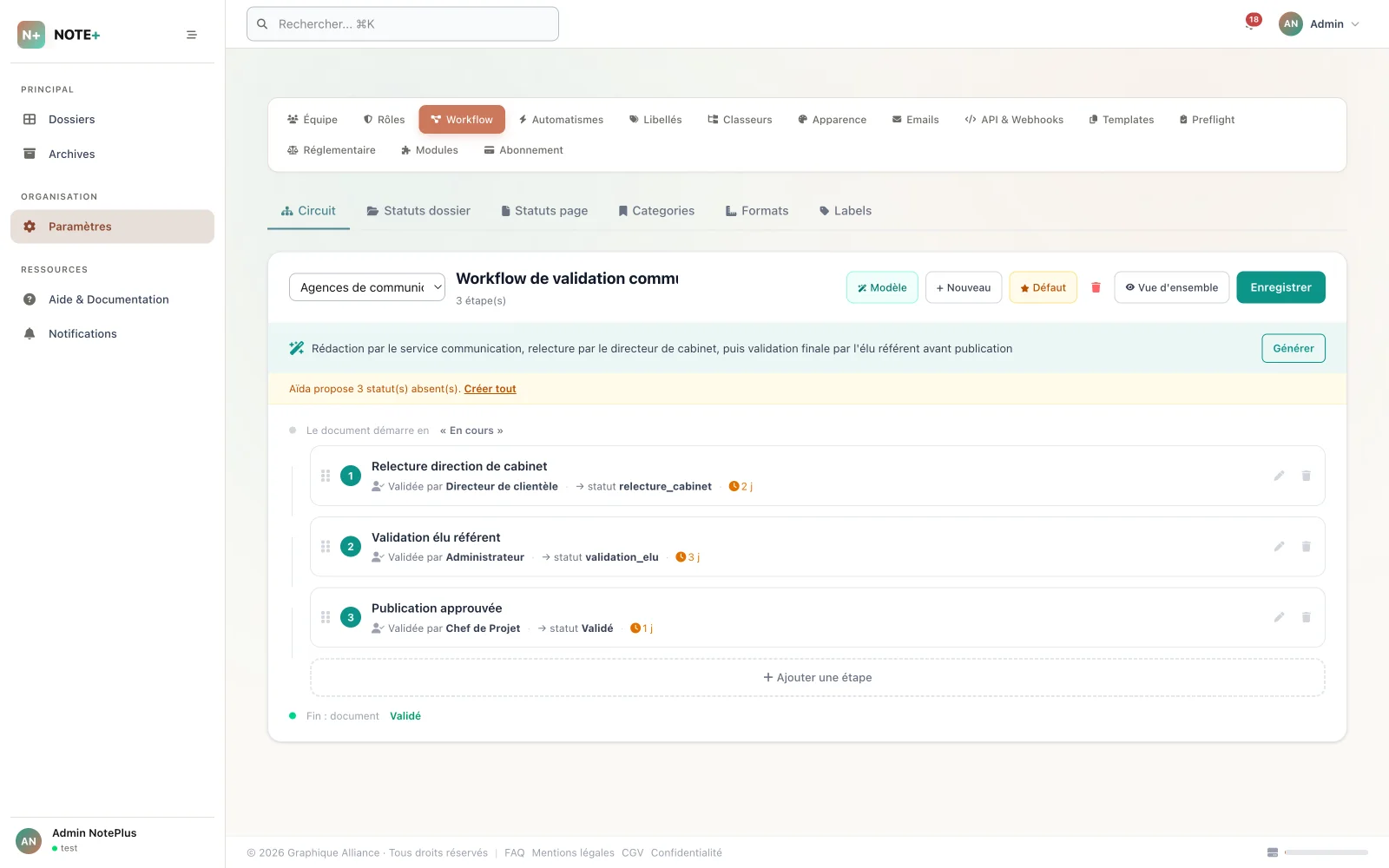Click the step number 3 badge

tap(351, 617)
